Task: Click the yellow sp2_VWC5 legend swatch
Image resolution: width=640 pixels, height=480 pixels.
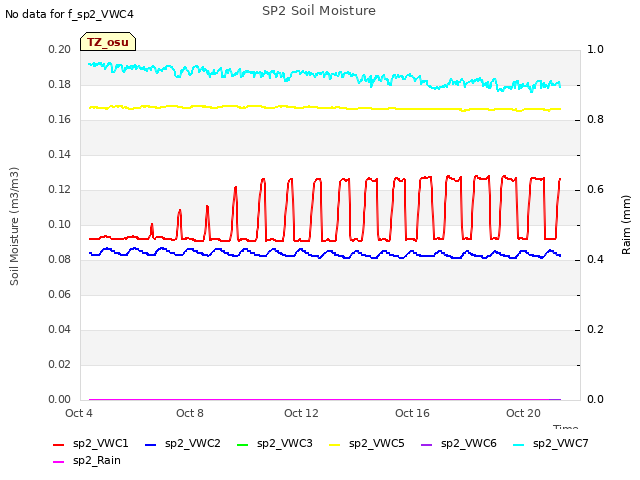Action: click(335, 444)
